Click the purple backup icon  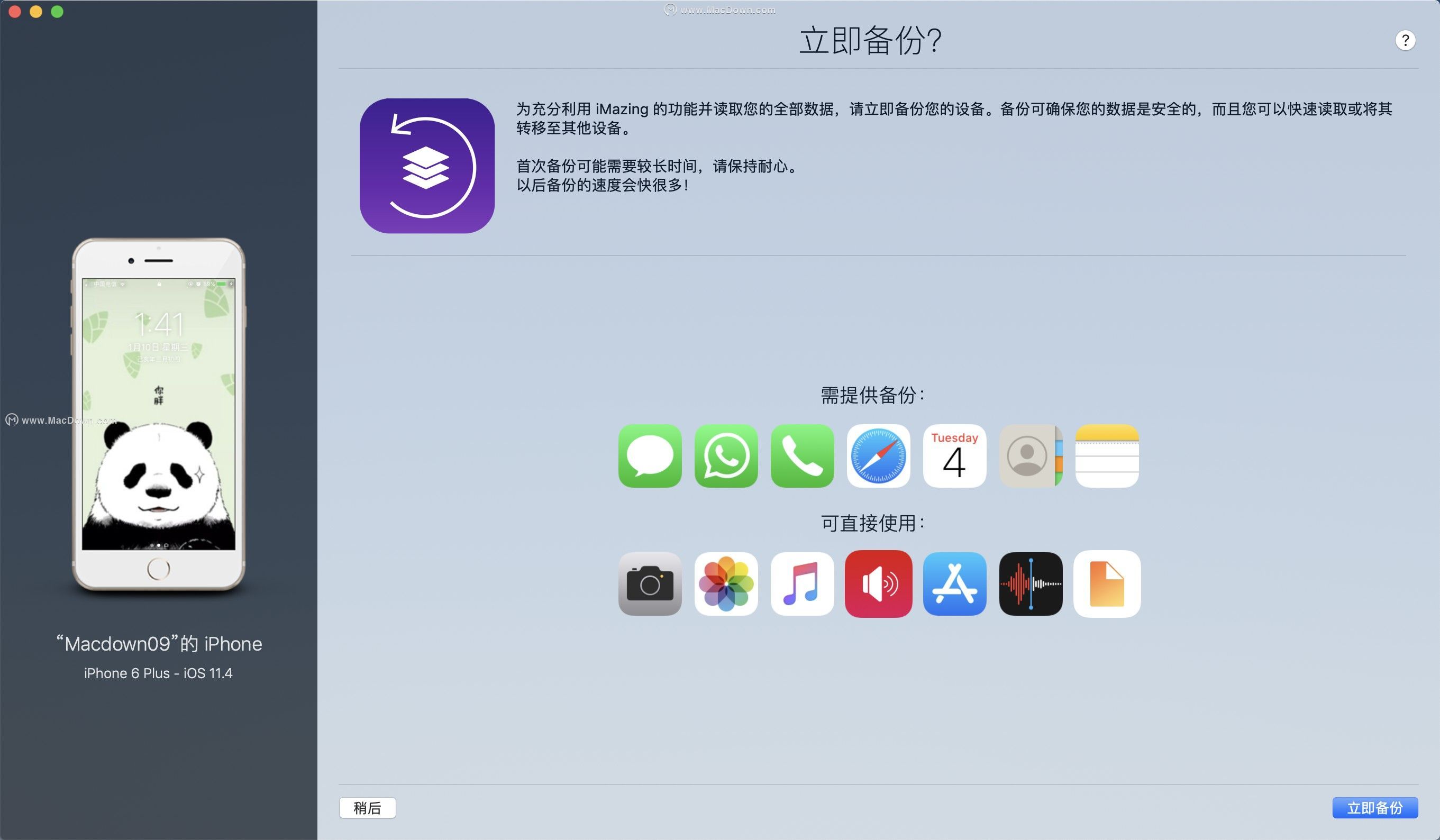(427, 166)
